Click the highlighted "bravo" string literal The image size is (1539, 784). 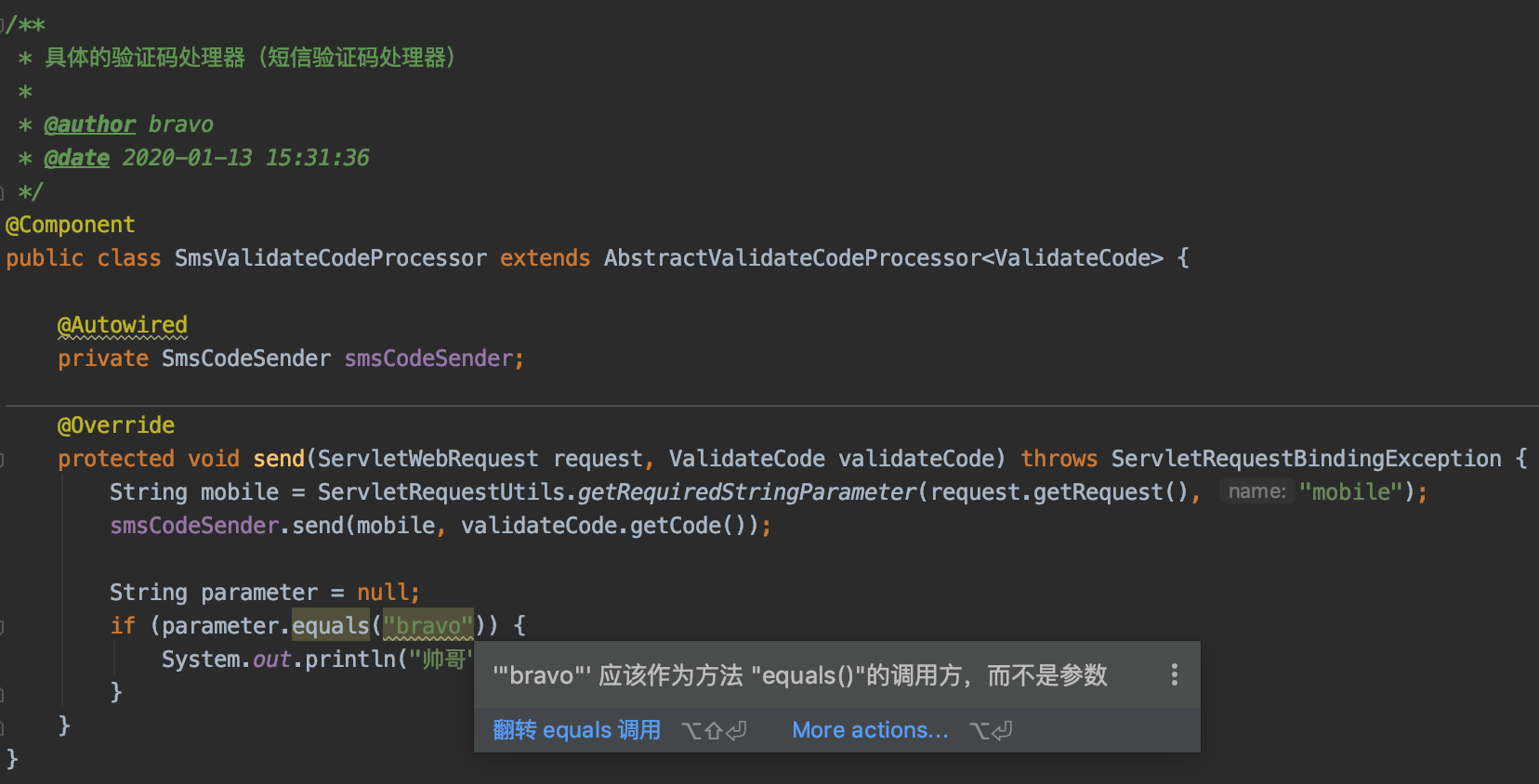pos(428,626)
